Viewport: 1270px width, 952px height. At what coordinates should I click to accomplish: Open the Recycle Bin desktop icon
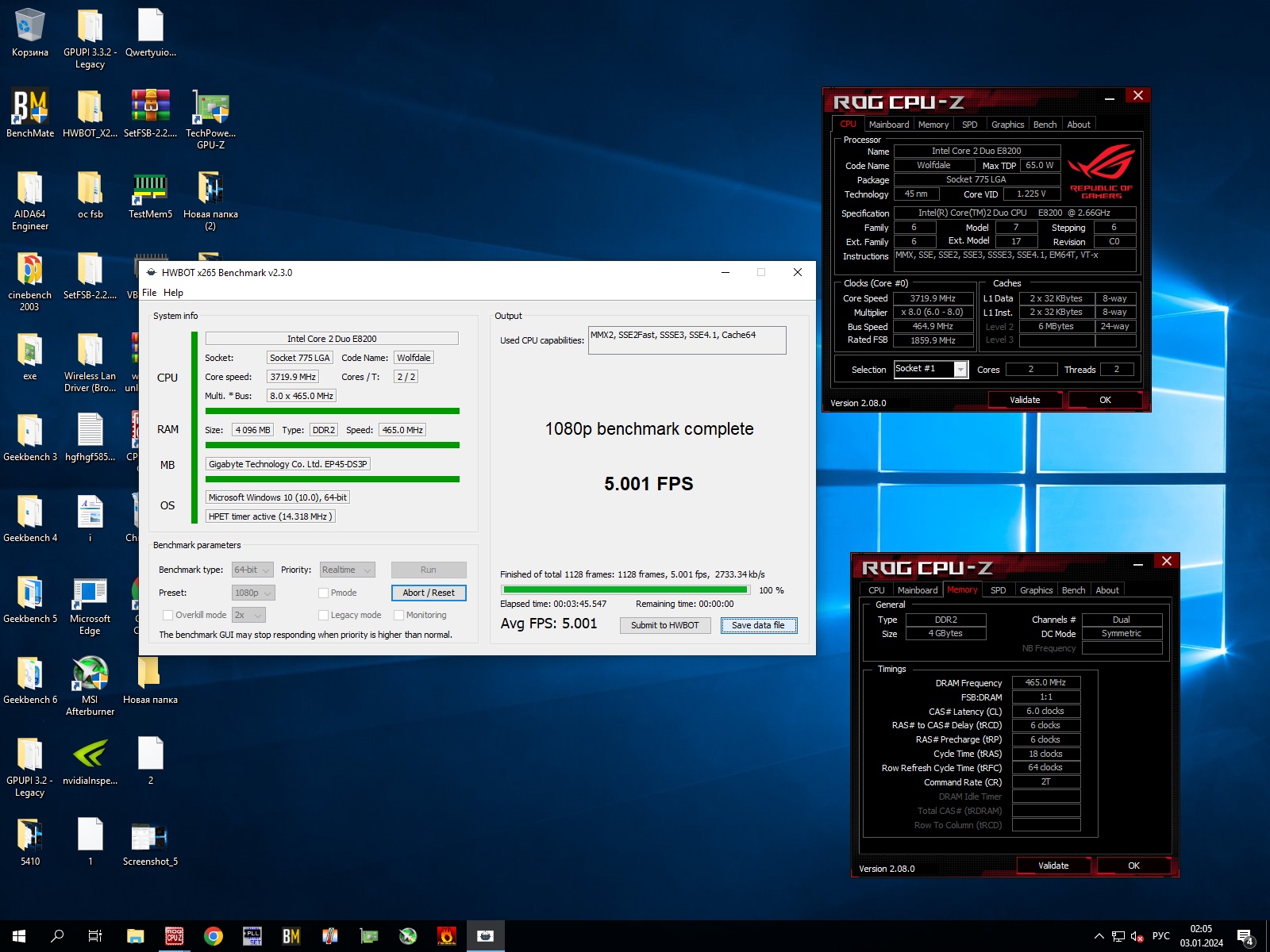tap(30, 33)
